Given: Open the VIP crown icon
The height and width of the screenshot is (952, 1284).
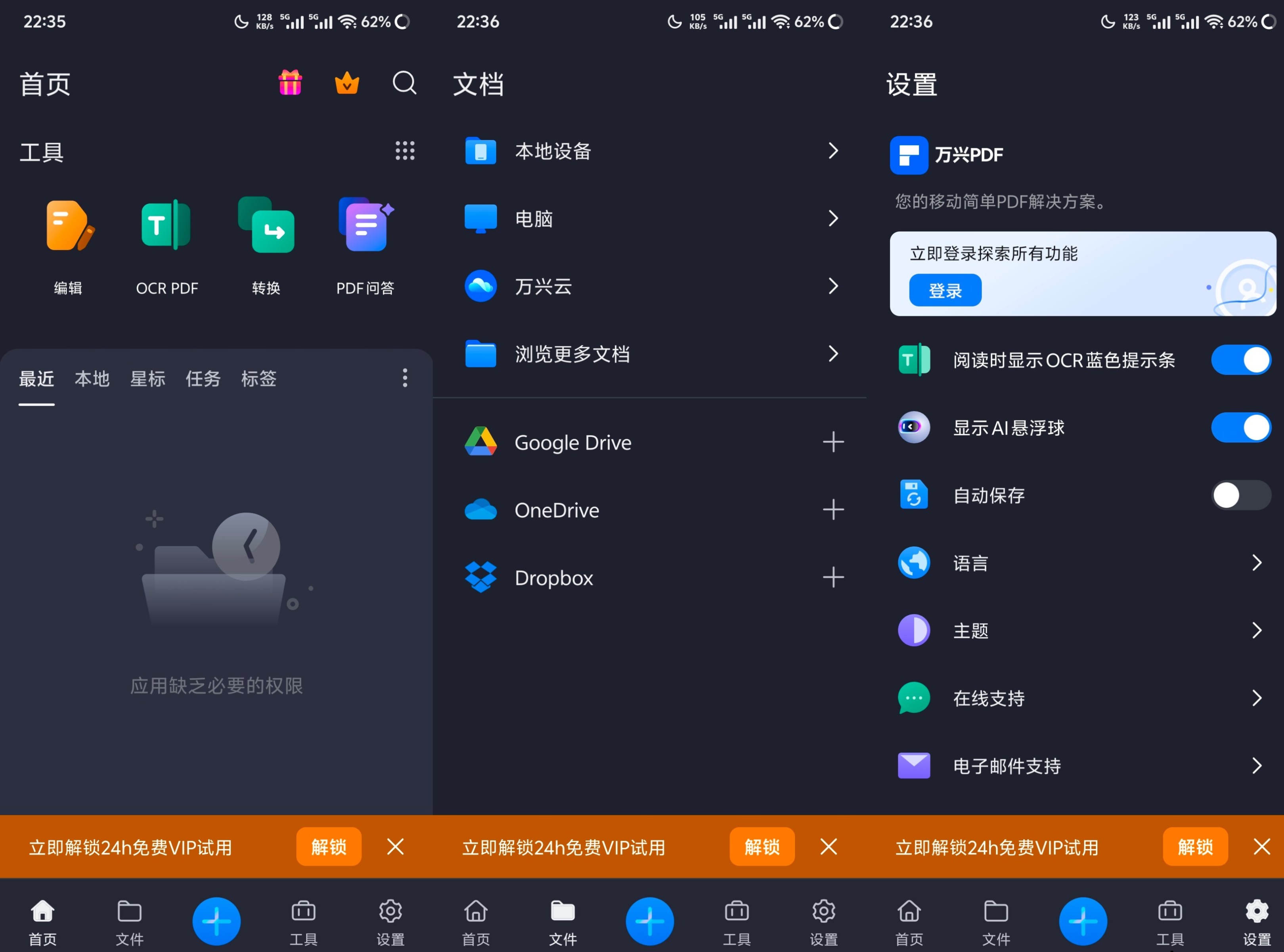Looking at the screenshot, I should pos(347,83).
